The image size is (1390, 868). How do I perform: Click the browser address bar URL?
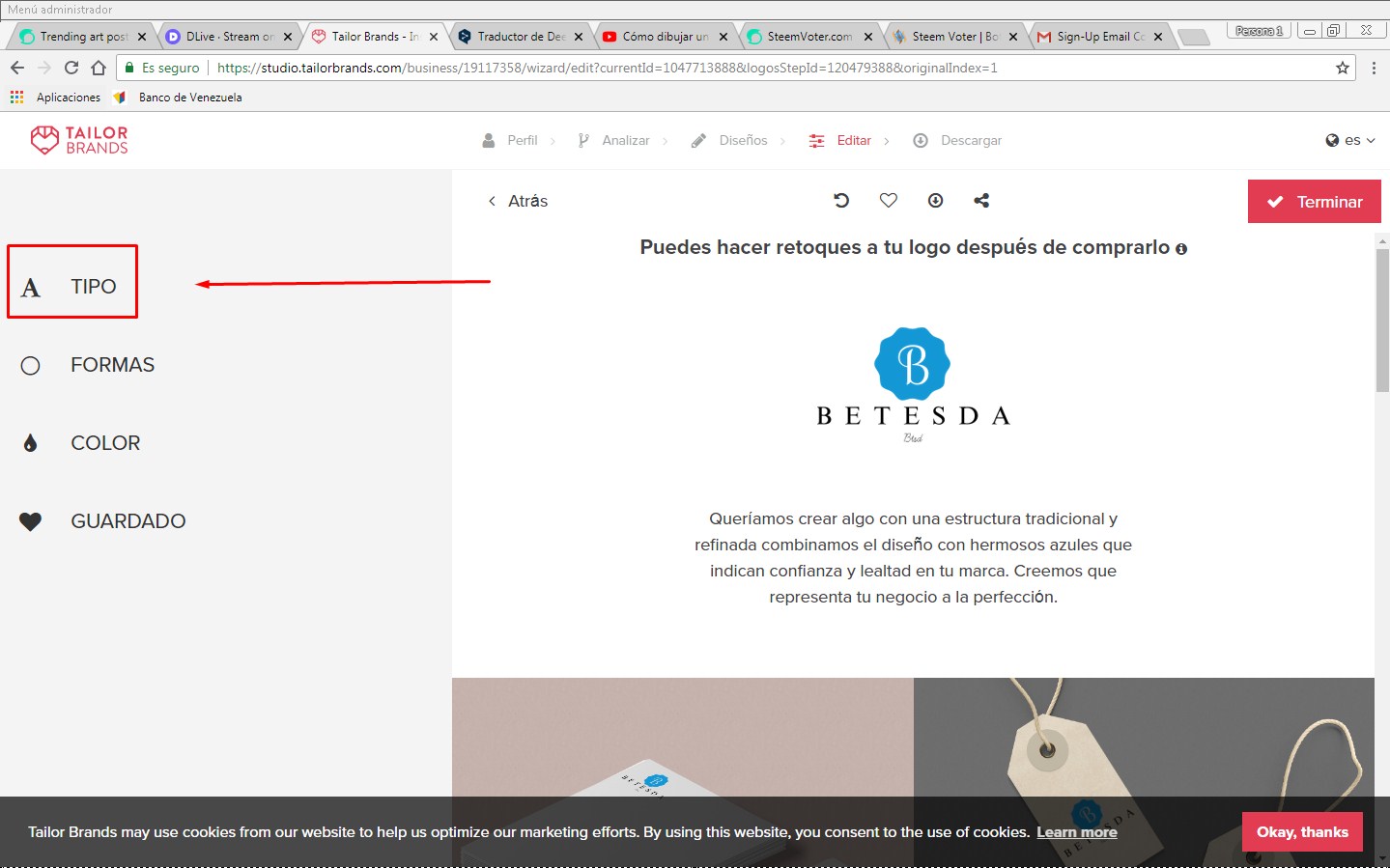click(x=607, y=68)
